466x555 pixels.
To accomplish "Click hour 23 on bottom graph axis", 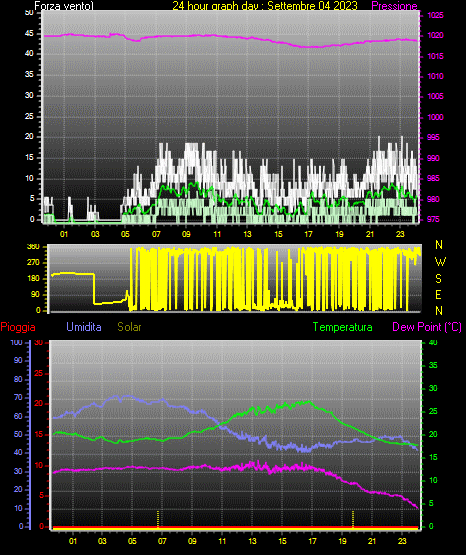I will pos(402,541).
